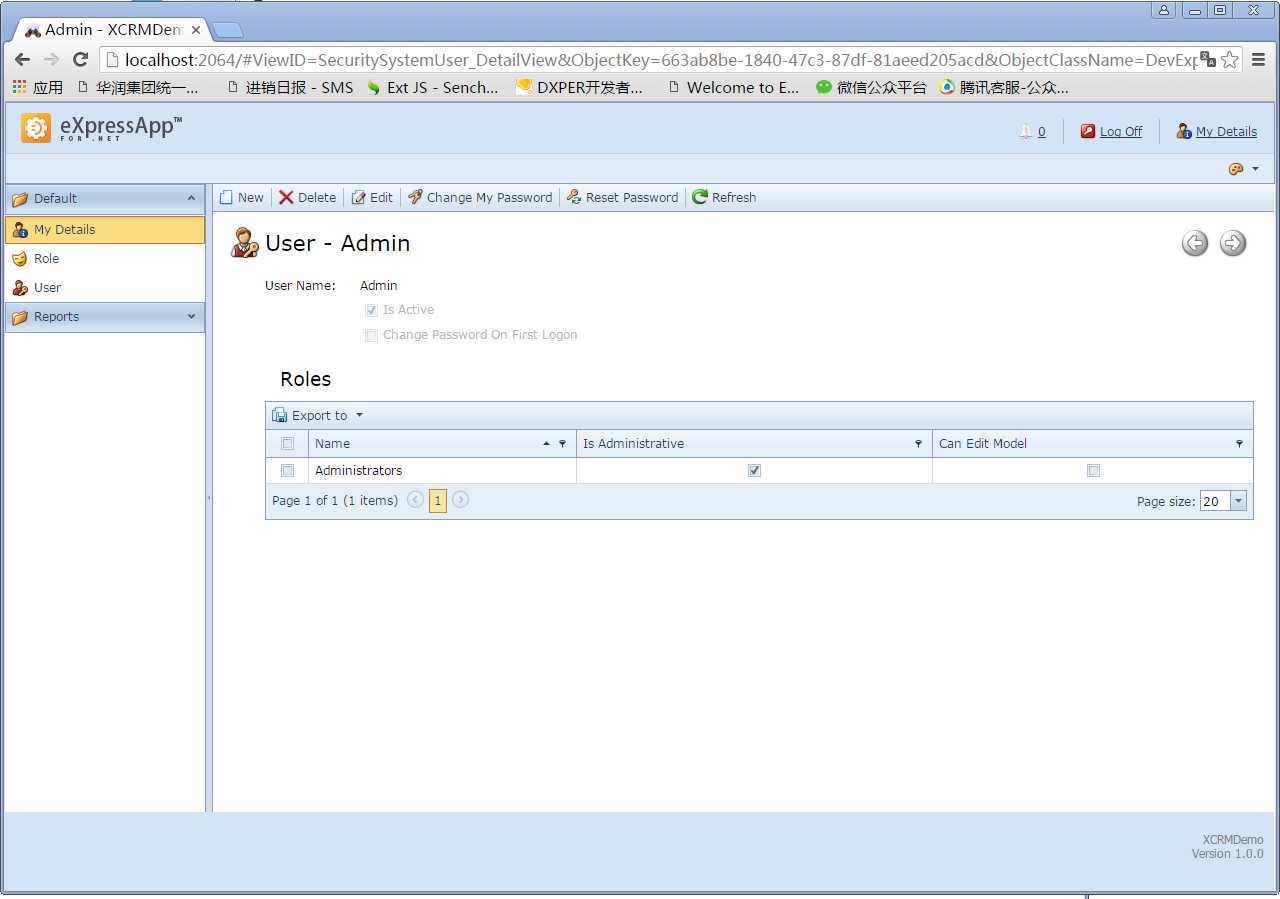Click the Export to disk icon
Image resolution: width=1280 pixels, height=899 pixels.
[x=280, y=415]
